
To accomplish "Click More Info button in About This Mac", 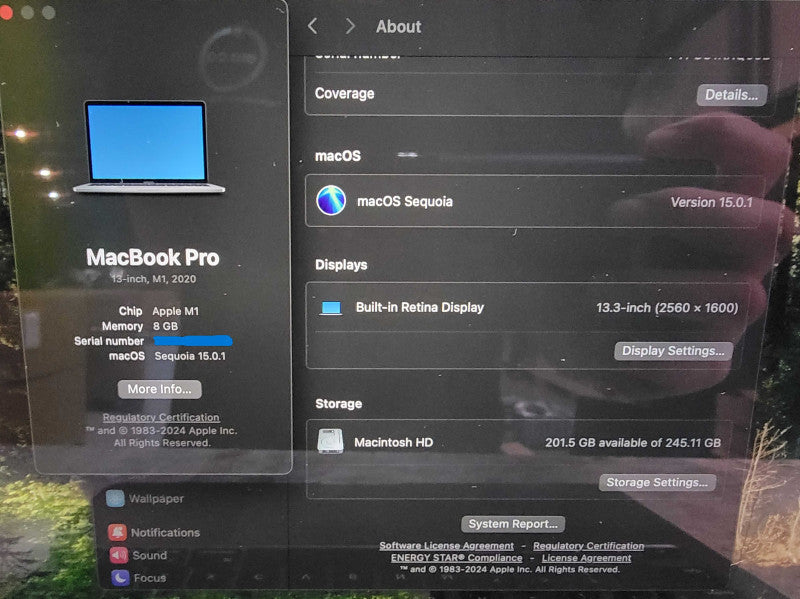I will click(160, 389).
